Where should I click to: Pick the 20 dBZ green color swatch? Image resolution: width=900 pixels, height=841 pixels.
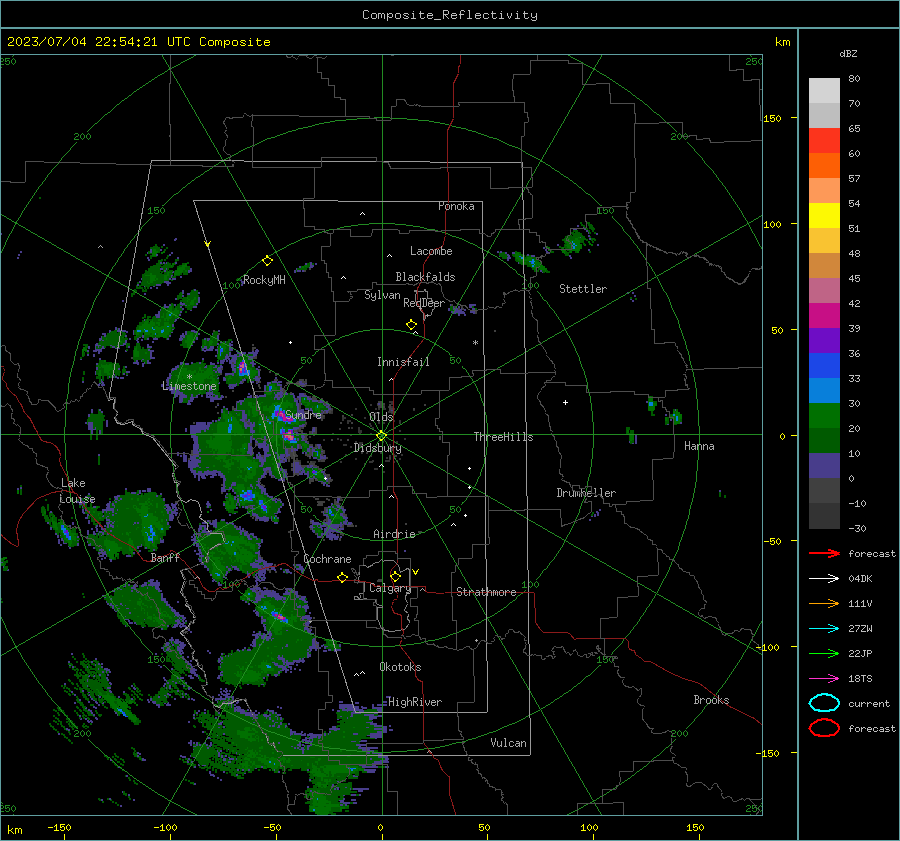tap(824, 440)
